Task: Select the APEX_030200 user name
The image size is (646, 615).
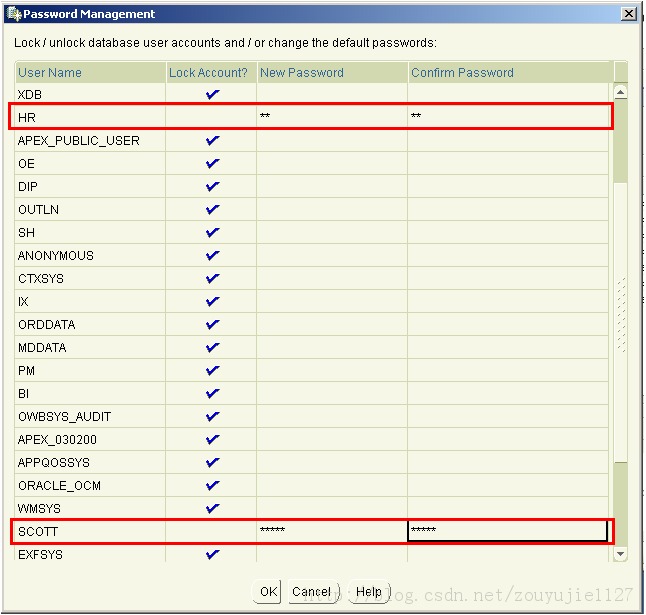Action: coord(57,440)
